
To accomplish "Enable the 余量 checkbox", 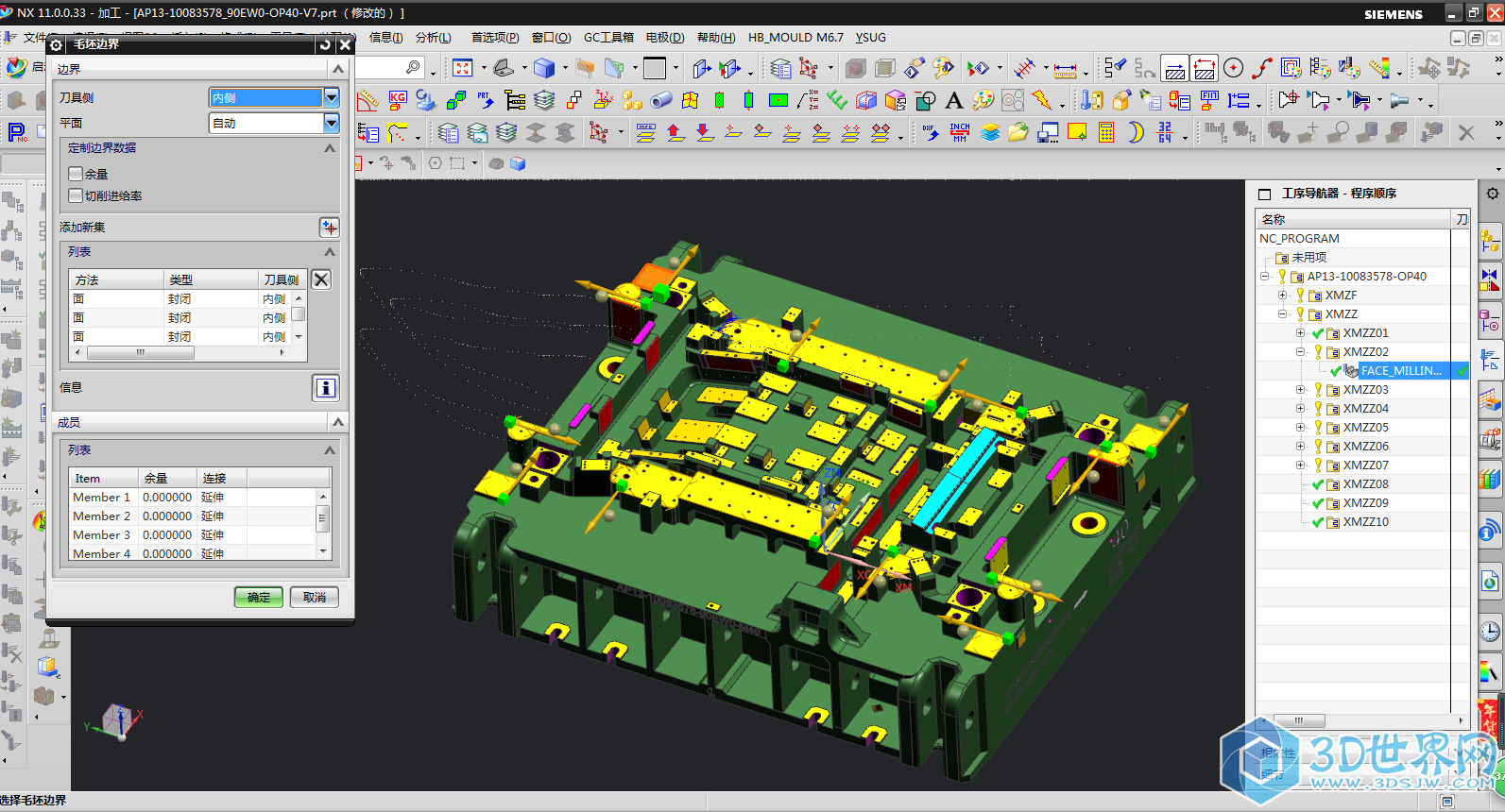I will [x=76, y=174].
